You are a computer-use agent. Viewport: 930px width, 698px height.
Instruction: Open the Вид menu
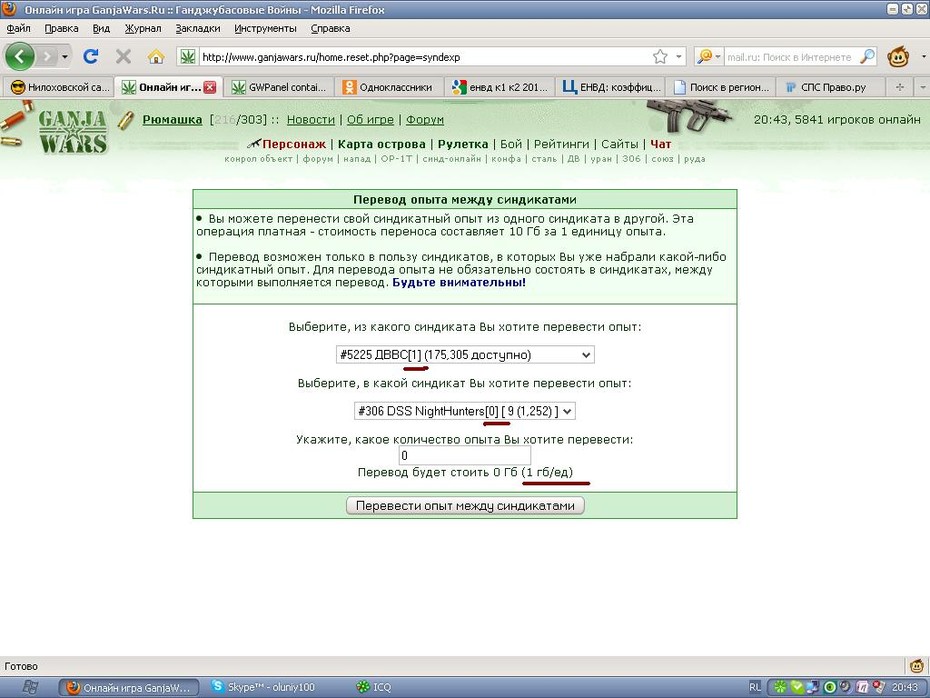tap(101, 28)
